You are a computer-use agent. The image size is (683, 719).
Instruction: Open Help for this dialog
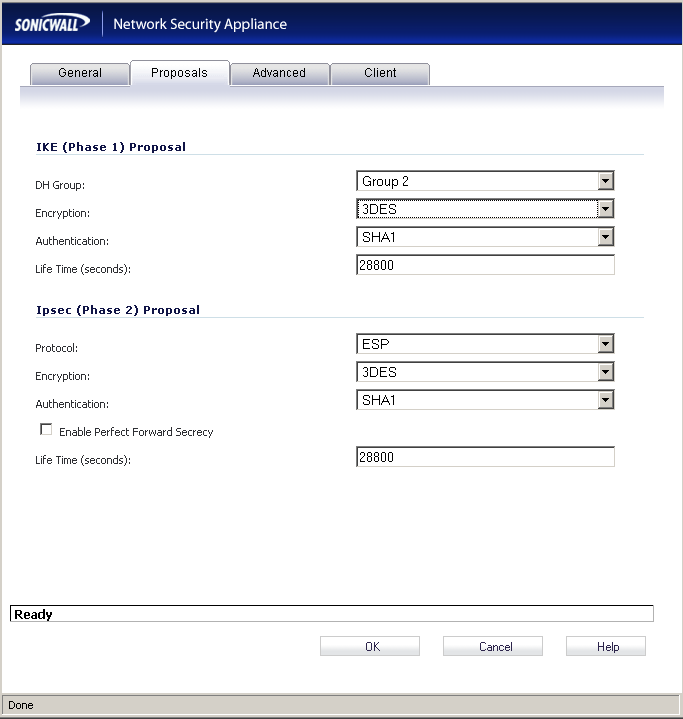tap(605, 646)
